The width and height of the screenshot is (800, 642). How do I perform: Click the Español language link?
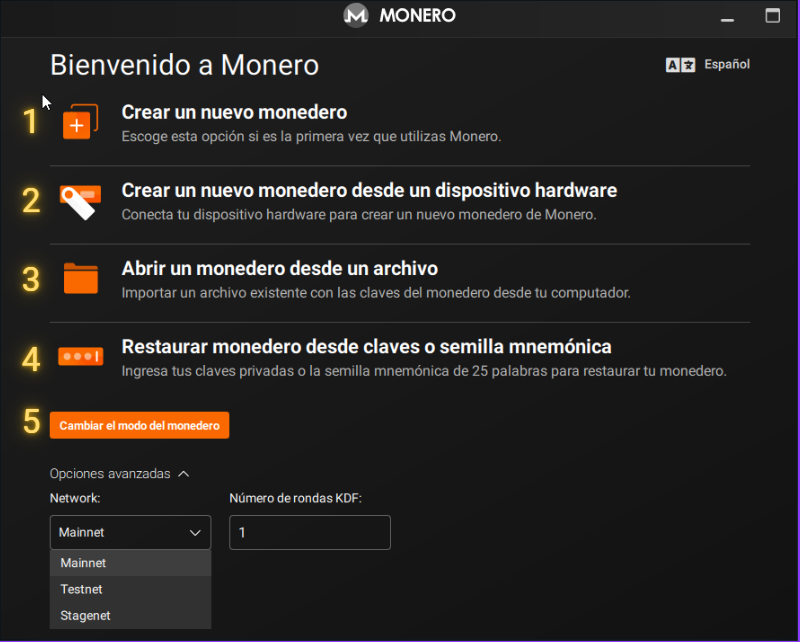click(727, 64)
